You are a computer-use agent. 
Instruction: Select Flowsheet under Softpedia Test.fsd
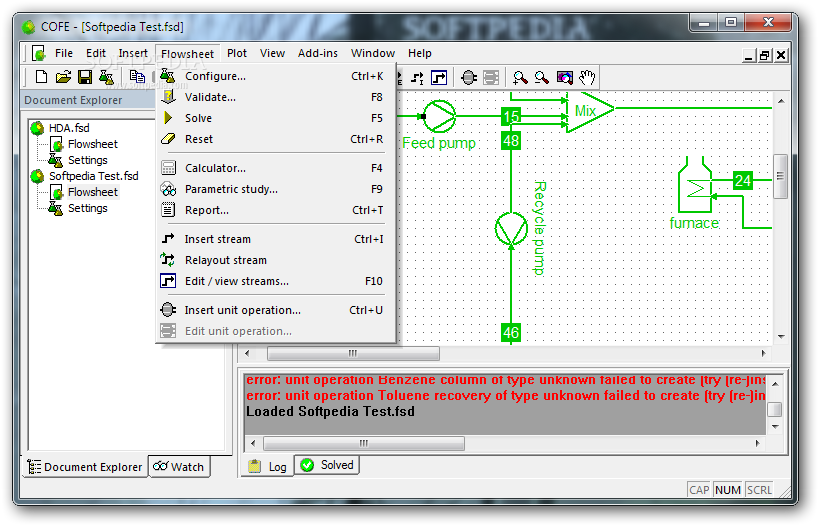[x=93, y=192]
